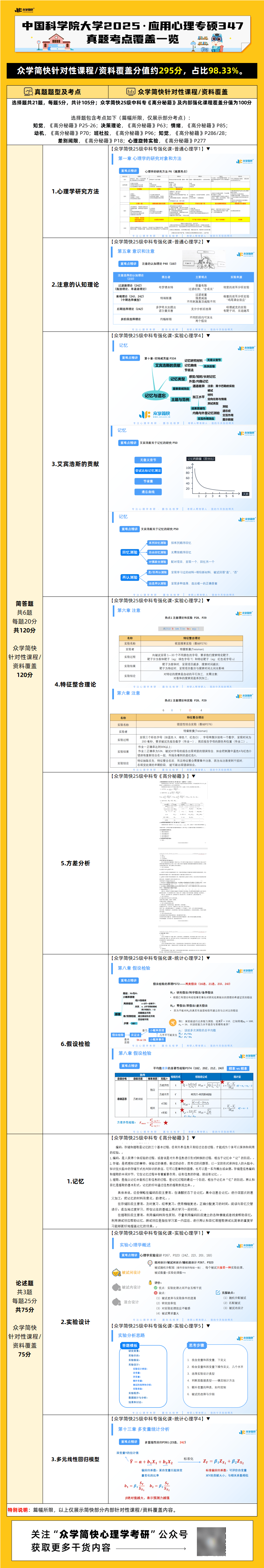This screenshot has height=1568, width=264.
Task: Click the 答题模板 label on the 实验分析思路 slide
Action: (129, 1345)
